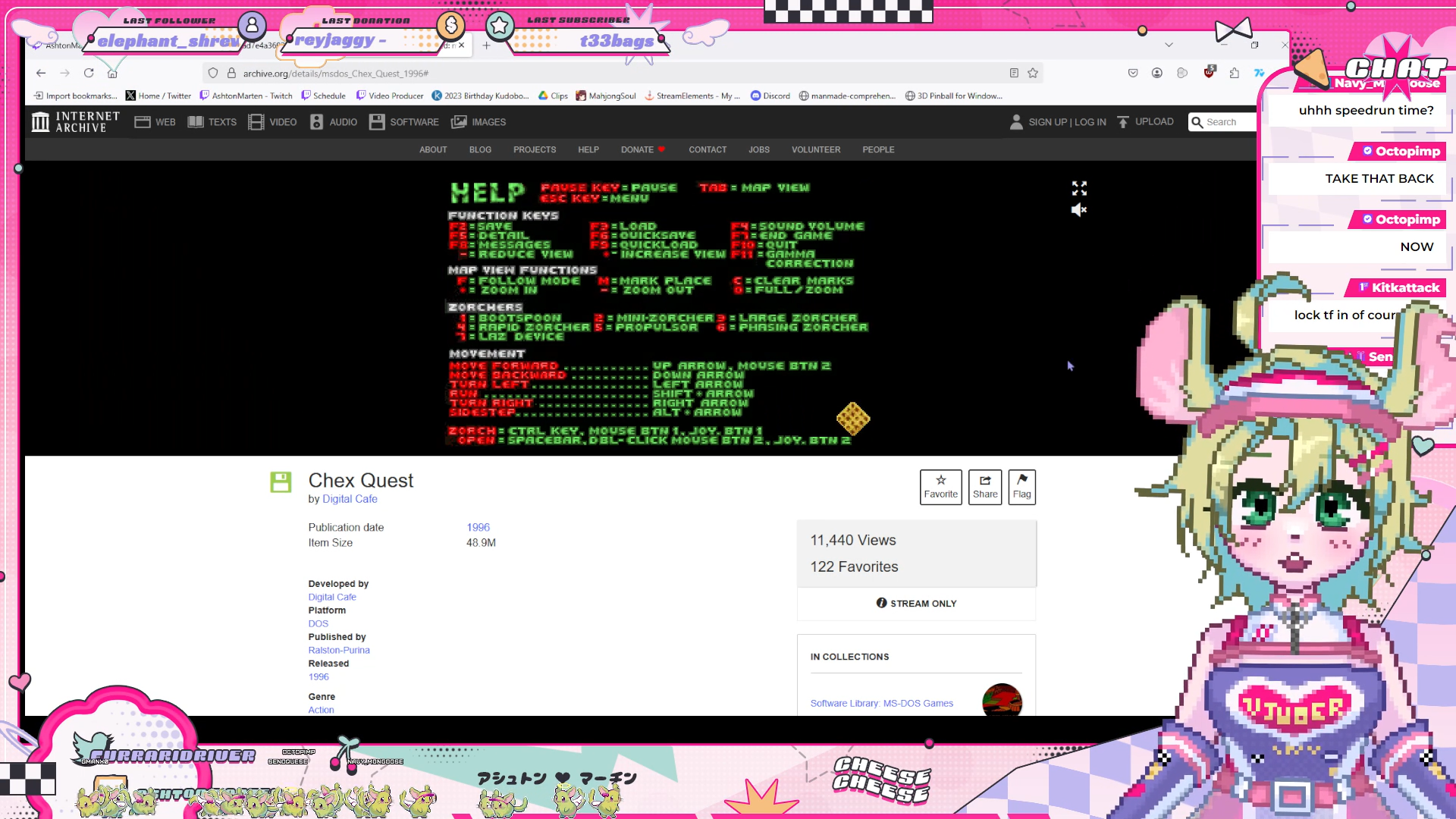Open the uBlock Origin extension icon

coord(1209,73)
